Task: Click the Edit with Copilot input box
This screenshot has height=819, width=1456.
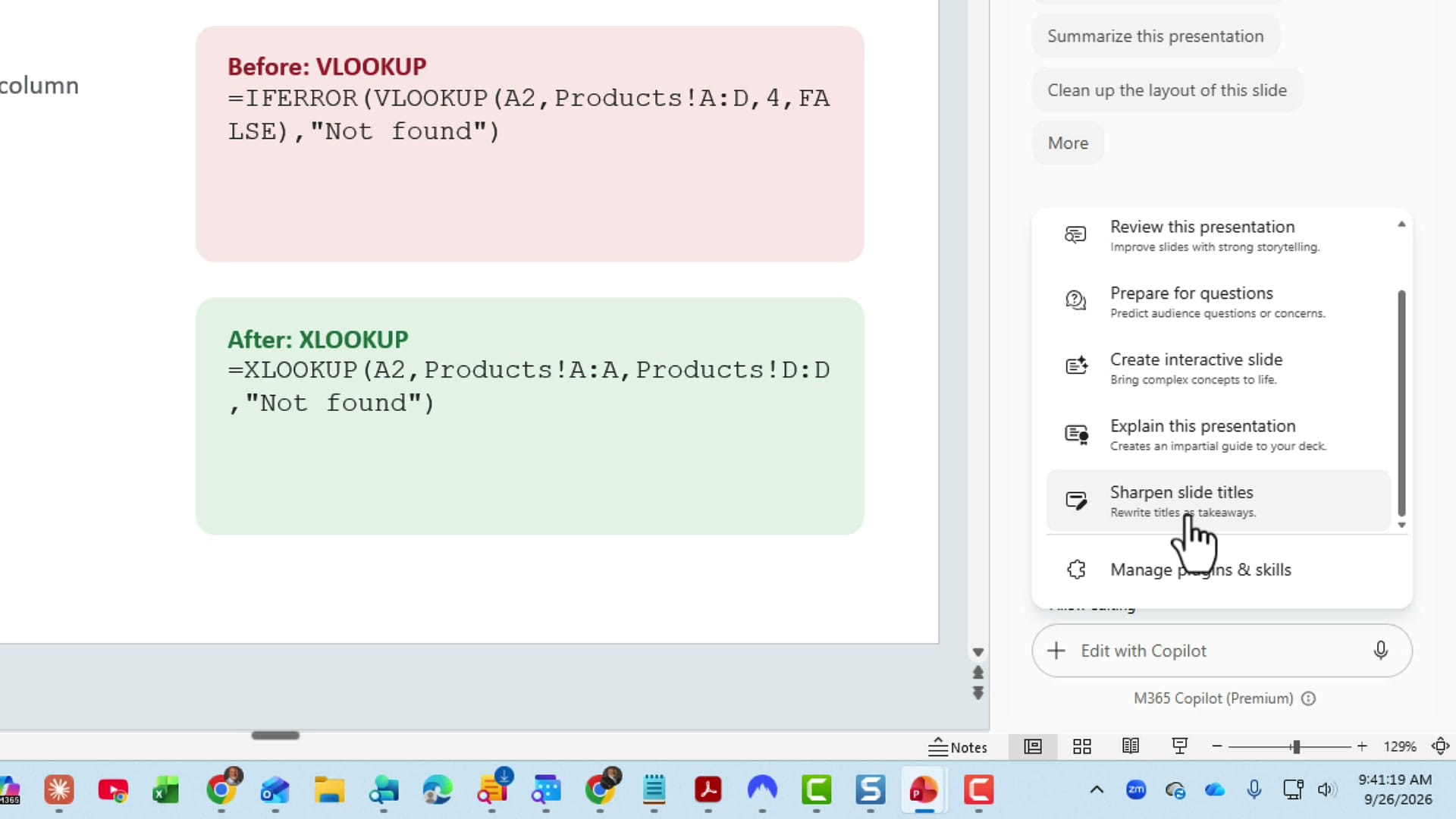Action: pyautogui.click(x=1221, y=651)
